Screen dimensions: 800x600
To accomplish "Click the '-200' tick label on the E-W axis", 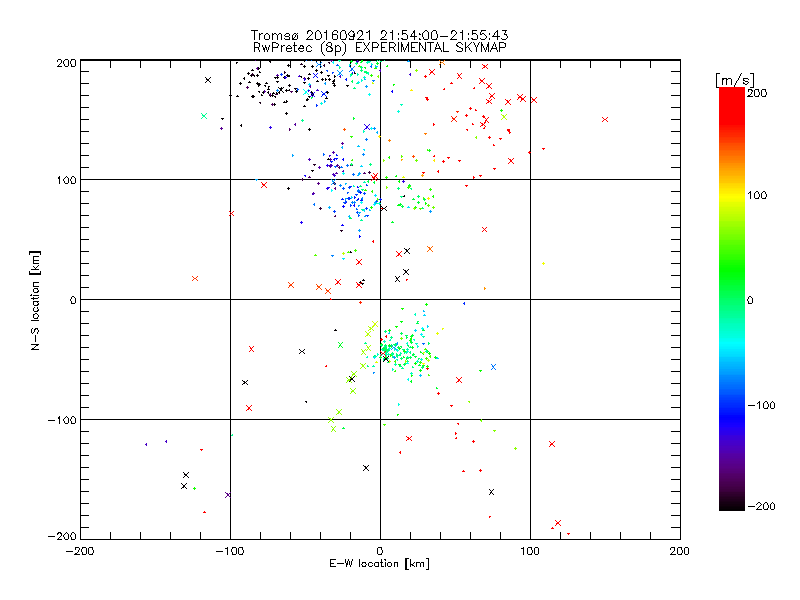I will click(80, 551).
